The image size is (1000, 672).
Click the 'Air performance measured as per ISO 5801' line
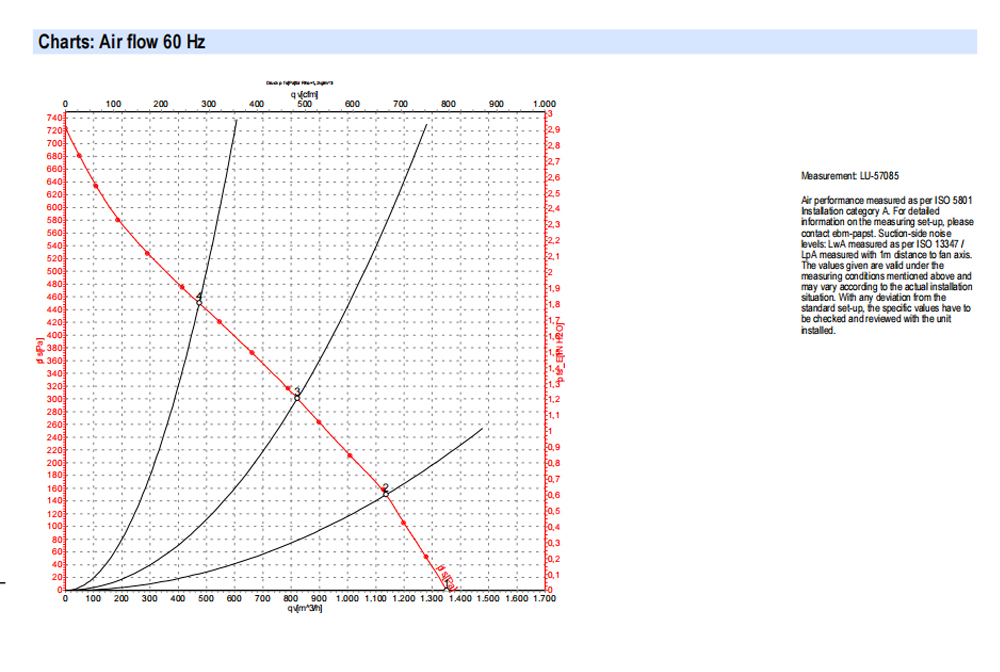pos(886,200)
